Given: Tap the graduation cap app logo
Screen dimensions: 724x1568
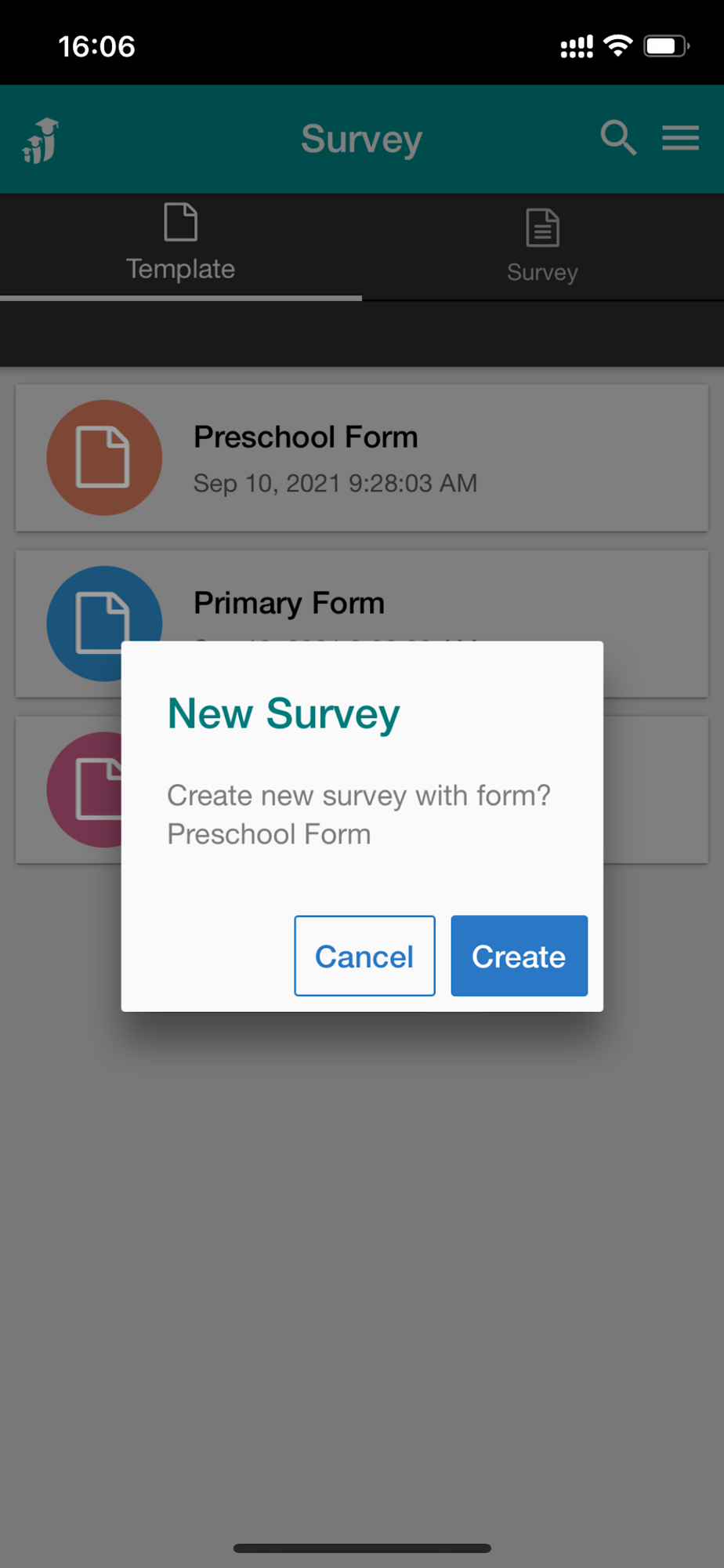Looking at the screenshot, I should [41, 141].
